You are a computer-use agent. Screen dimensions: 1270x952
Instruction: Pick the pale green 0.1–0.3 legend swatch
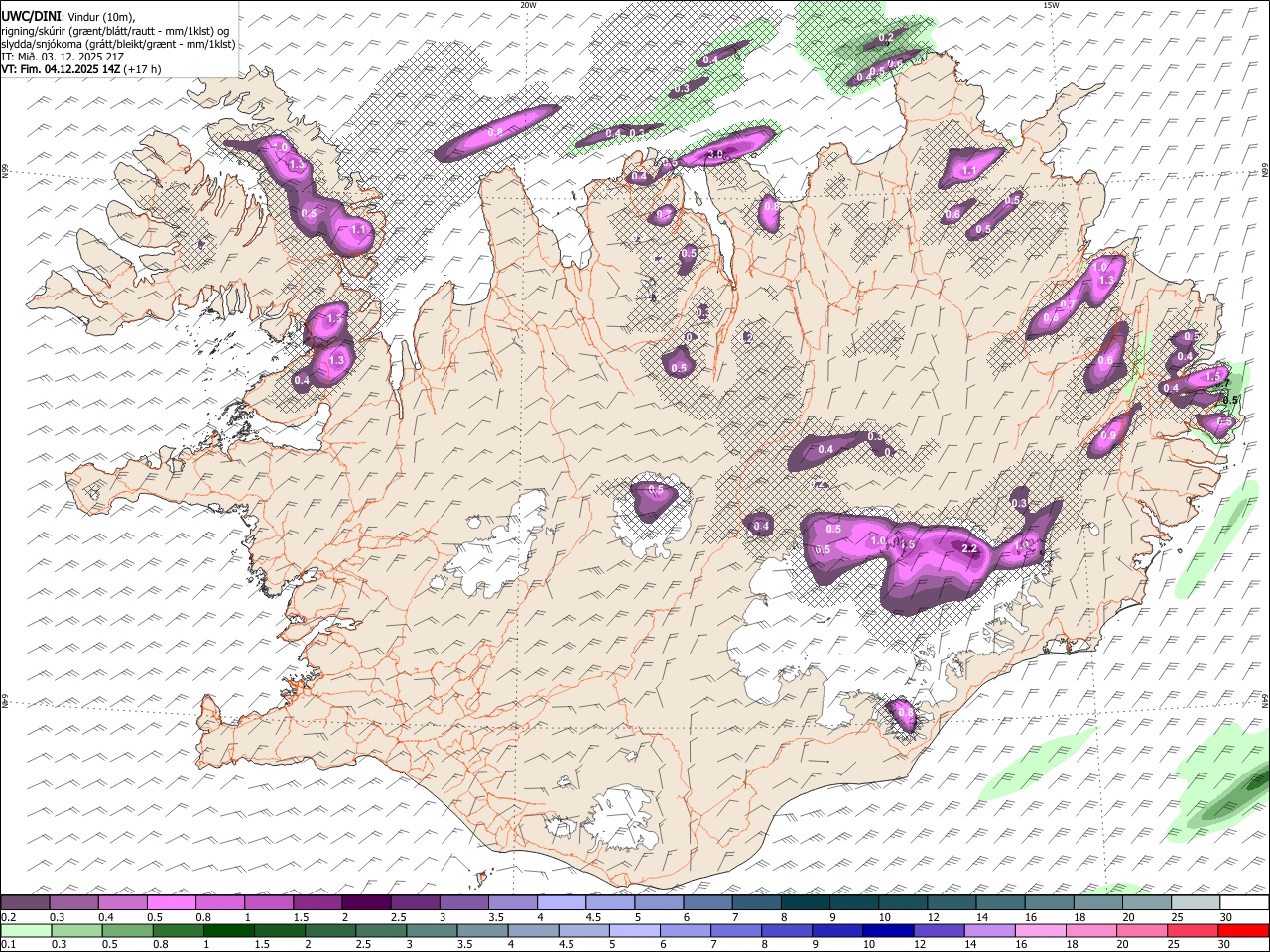27,930
